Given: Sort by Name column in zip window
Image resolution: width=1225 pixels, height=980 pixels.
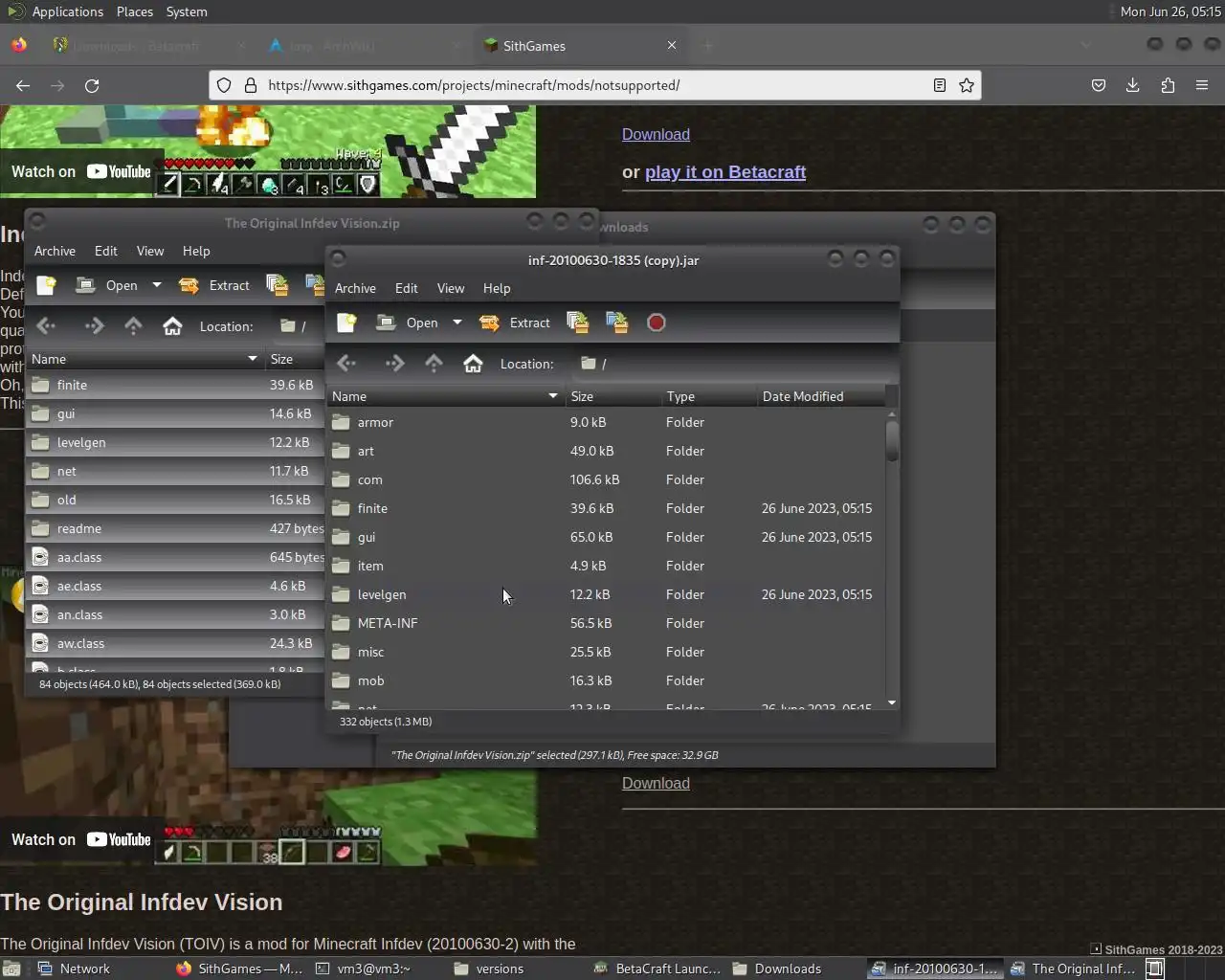Looking at the screenshot, I should [x=145, y=359].
